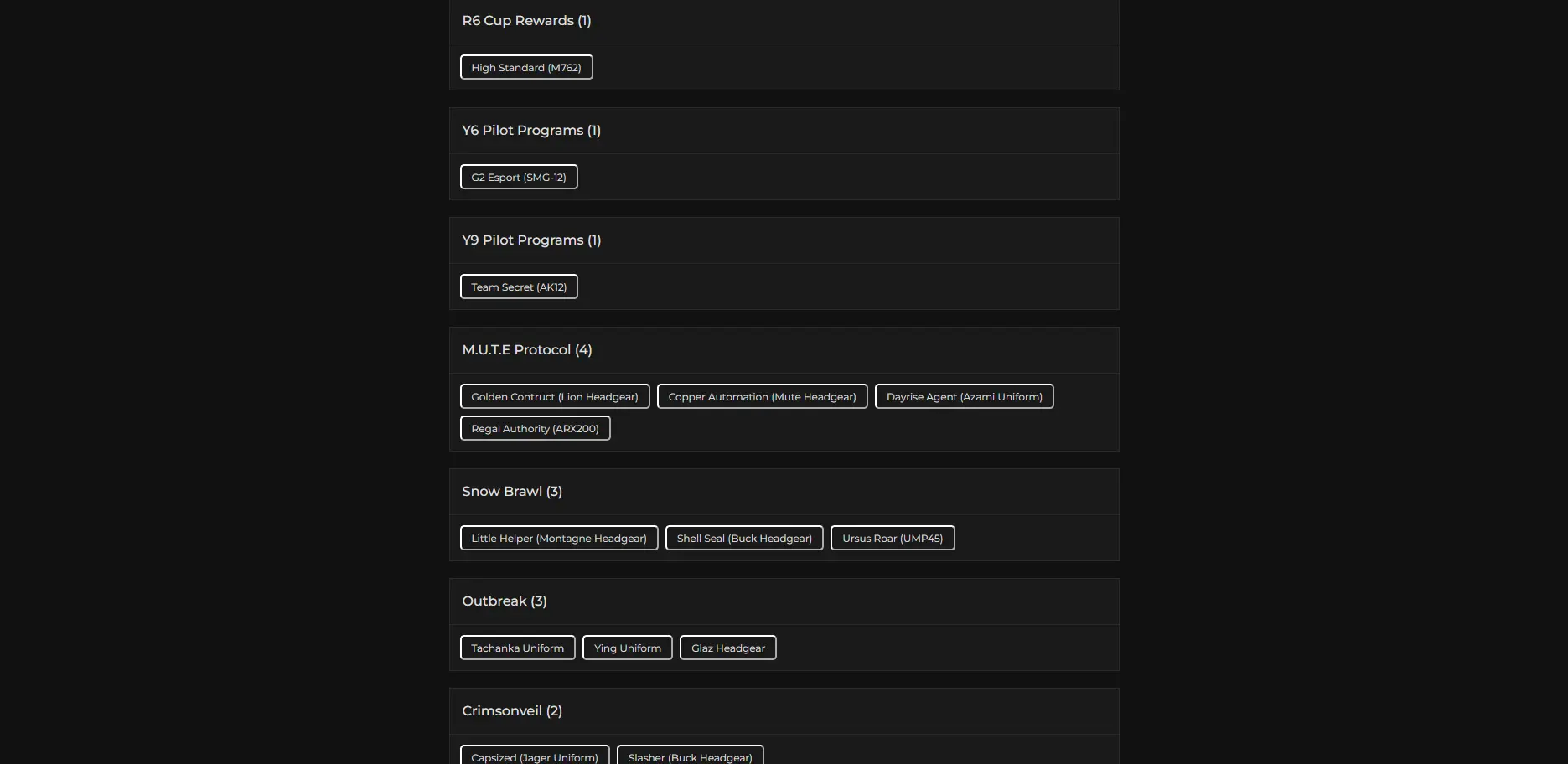
Task: Click the Snow Brawl section header
Action: point(512,492)
